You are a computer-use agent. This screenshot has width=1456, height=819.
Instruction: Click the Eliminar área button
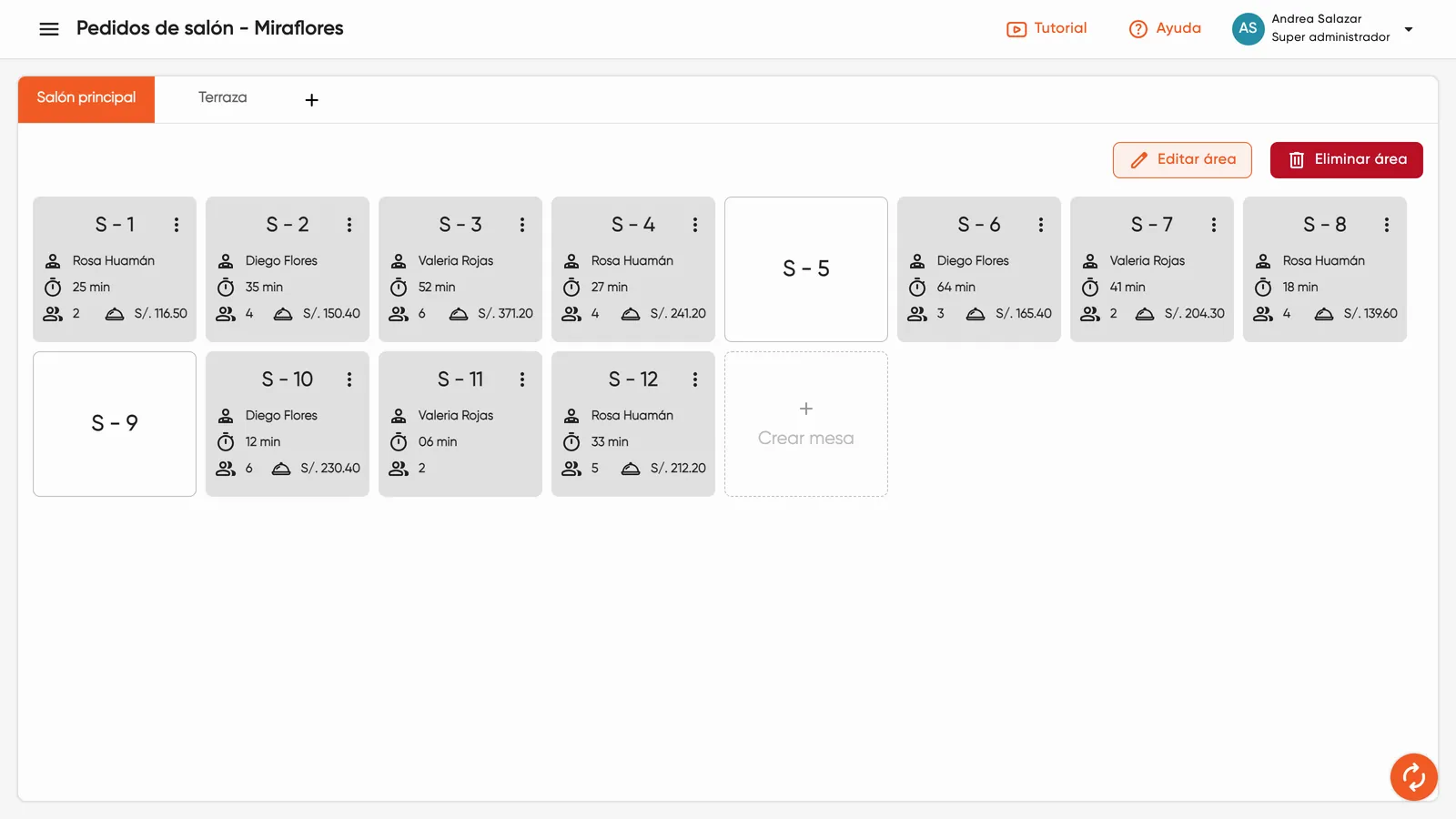click(x=1347, y=160)
